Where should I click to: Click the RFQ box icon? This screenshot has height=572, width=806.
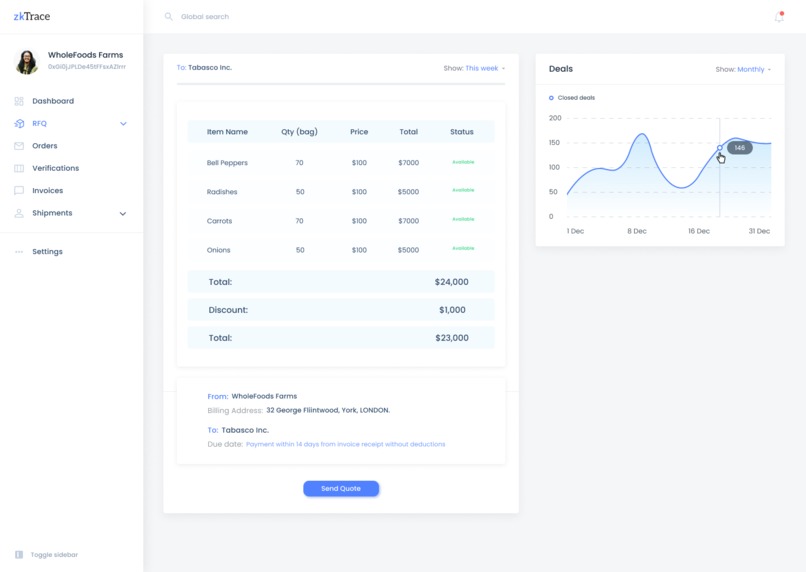pos(19,123)
